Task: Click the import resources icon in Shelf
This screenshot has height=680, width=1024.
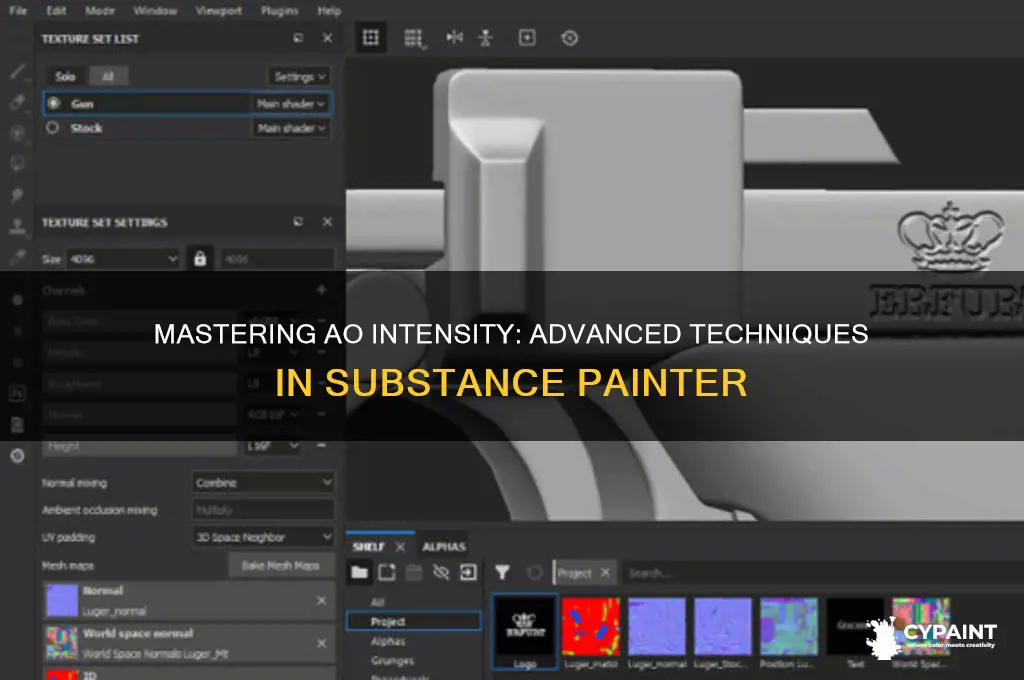Action: point(468,573)
